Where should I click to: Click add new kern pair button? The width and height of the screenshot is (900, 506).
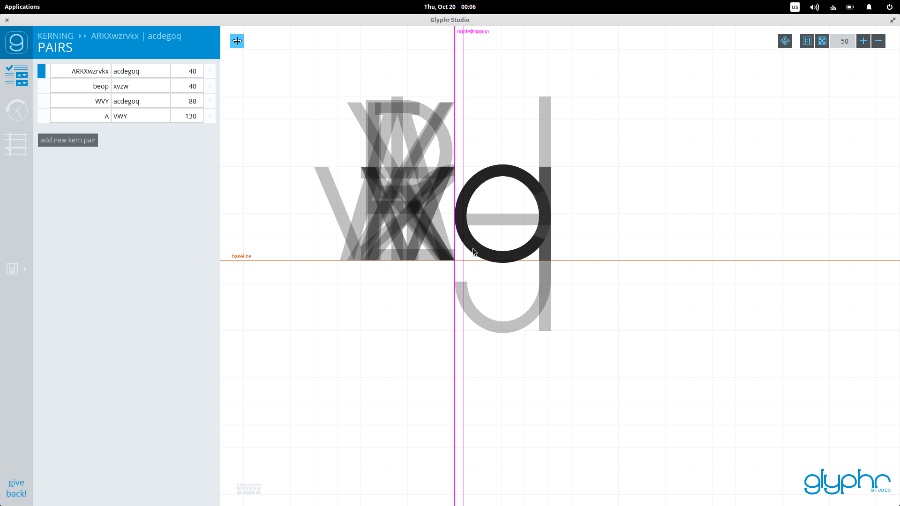tap(68, 140)
